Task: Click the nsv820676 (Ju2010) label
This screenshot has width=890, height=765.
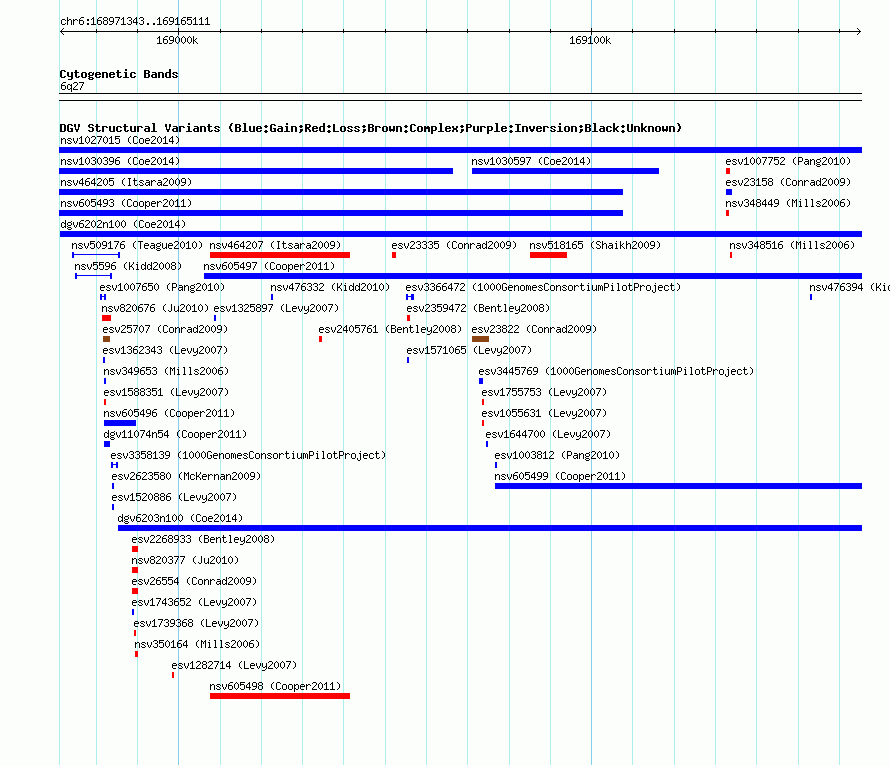Action: (155, 308)
